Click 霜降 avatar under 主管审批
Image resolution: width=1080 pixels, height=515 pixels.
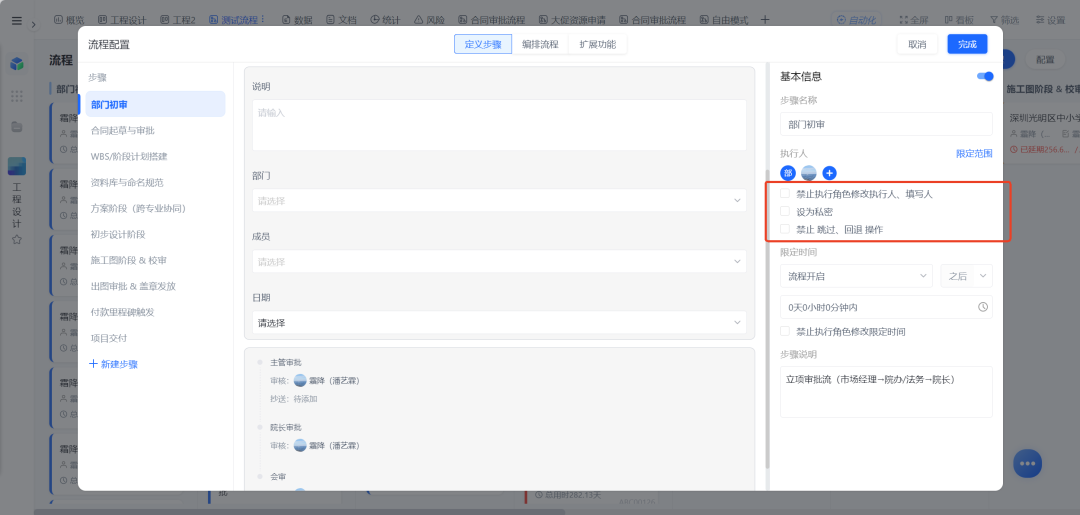pos(300,380)
